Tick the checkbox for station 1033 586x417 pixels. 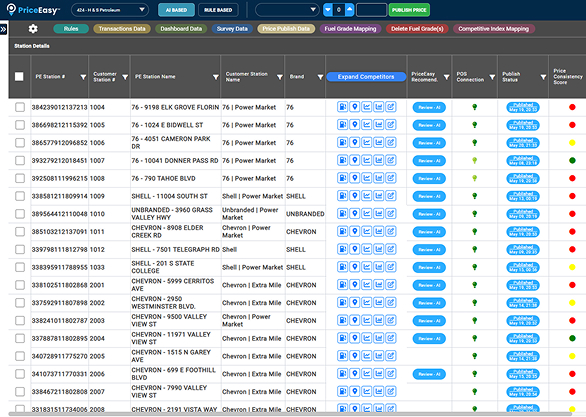click(x=20, y=267)
